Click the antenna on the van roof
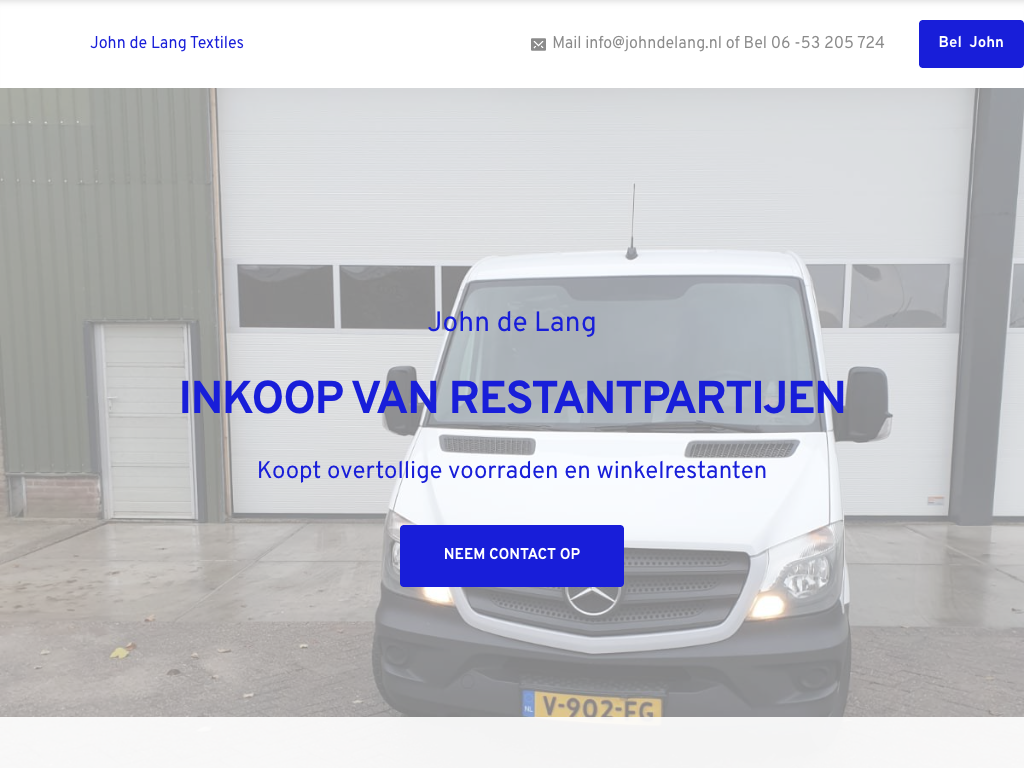 pos(632,221)
